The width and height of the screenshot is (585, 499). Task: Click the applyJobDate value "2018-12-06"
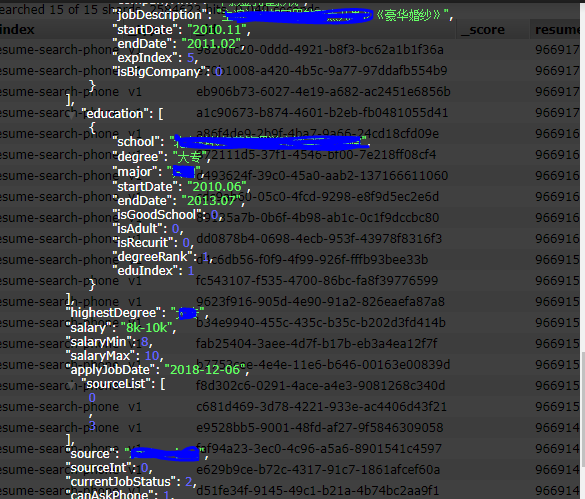click(205, 369)
